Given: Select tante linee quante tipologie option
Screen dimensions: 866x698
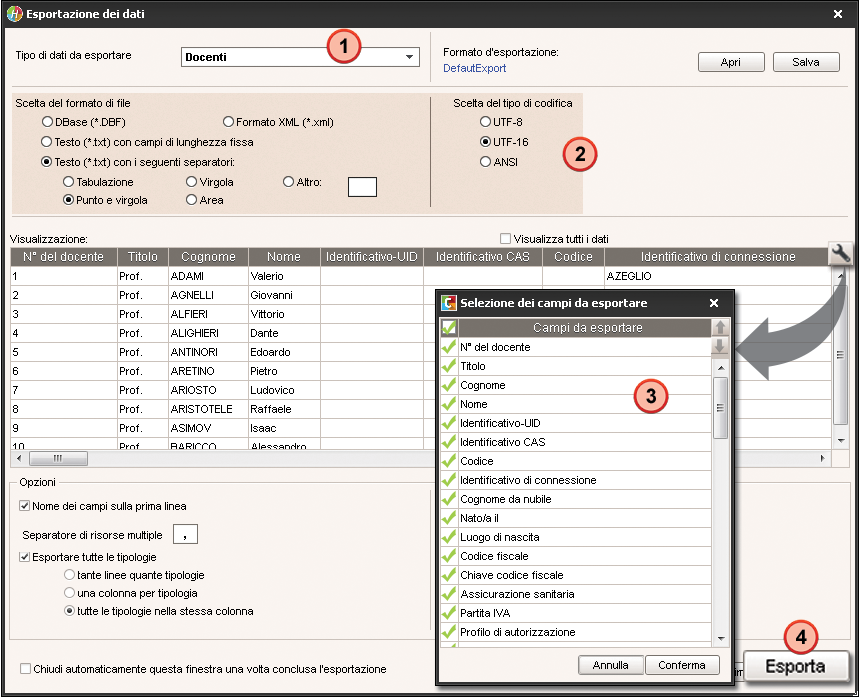Looking at the screenshot, I should pos(70,575).
